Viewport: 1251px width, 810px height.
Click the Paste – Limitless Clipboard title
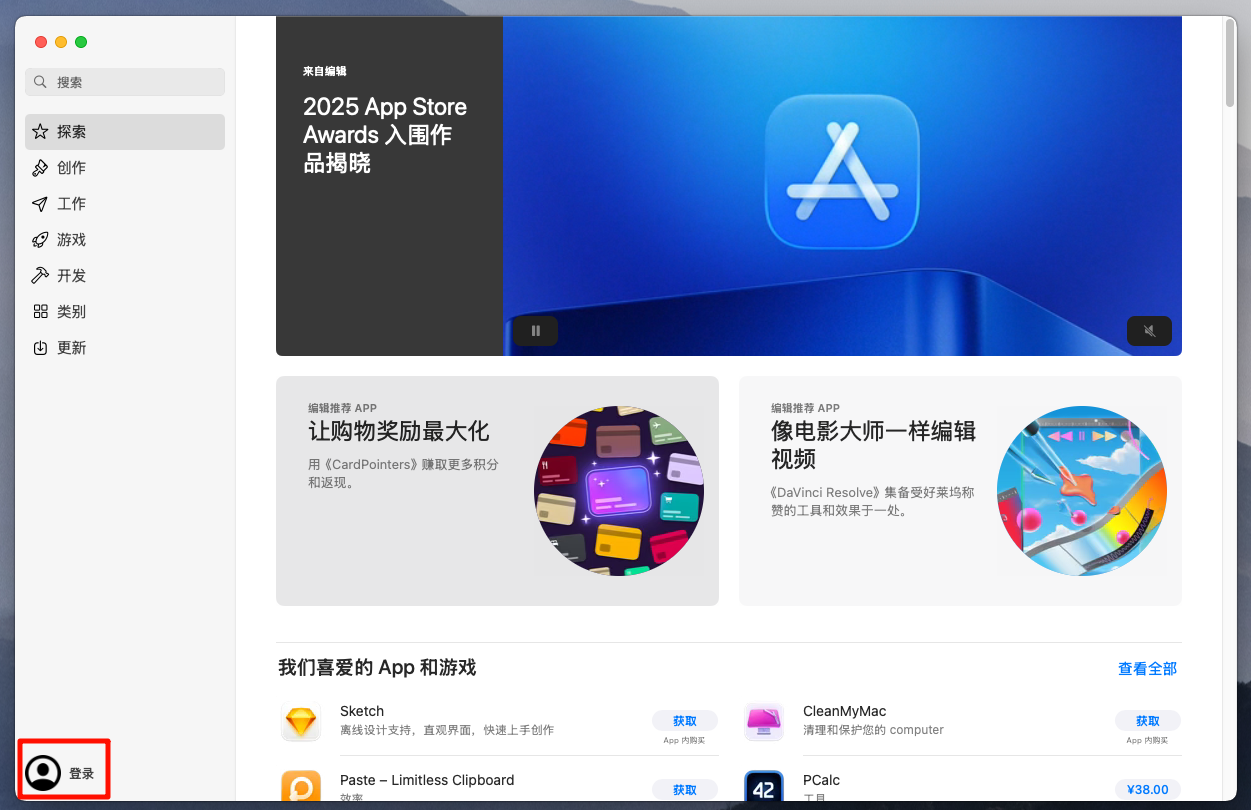point(427,780)
